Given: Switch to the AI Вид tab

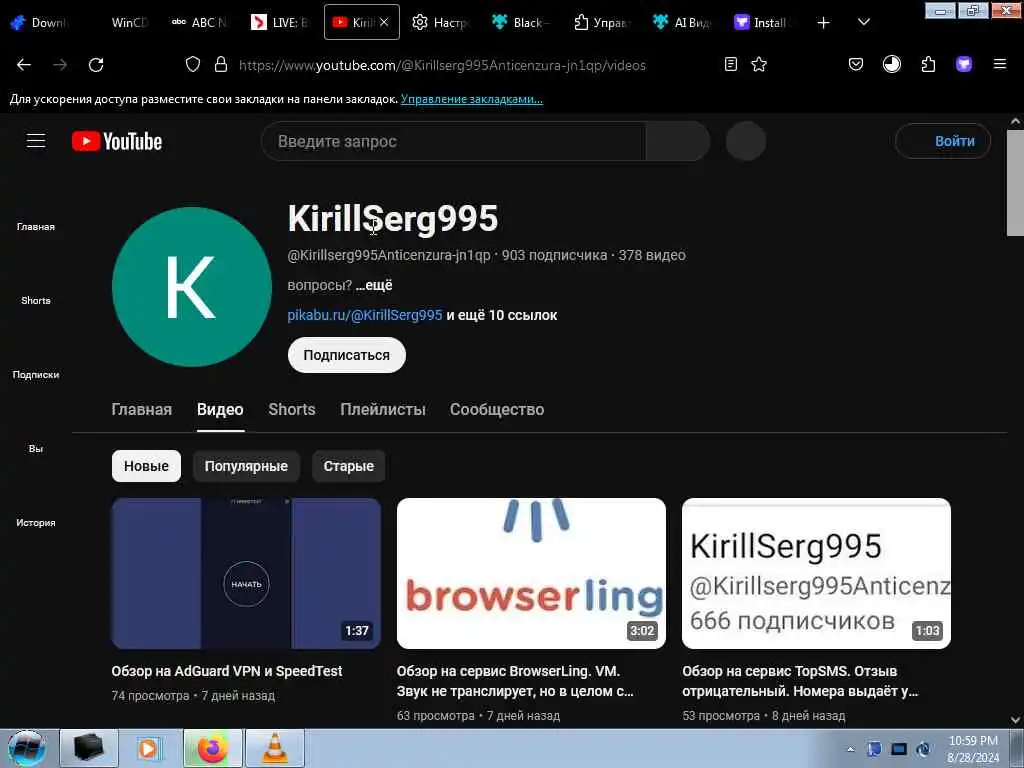Looking at the screenshot, I should [x=682, y=22].
